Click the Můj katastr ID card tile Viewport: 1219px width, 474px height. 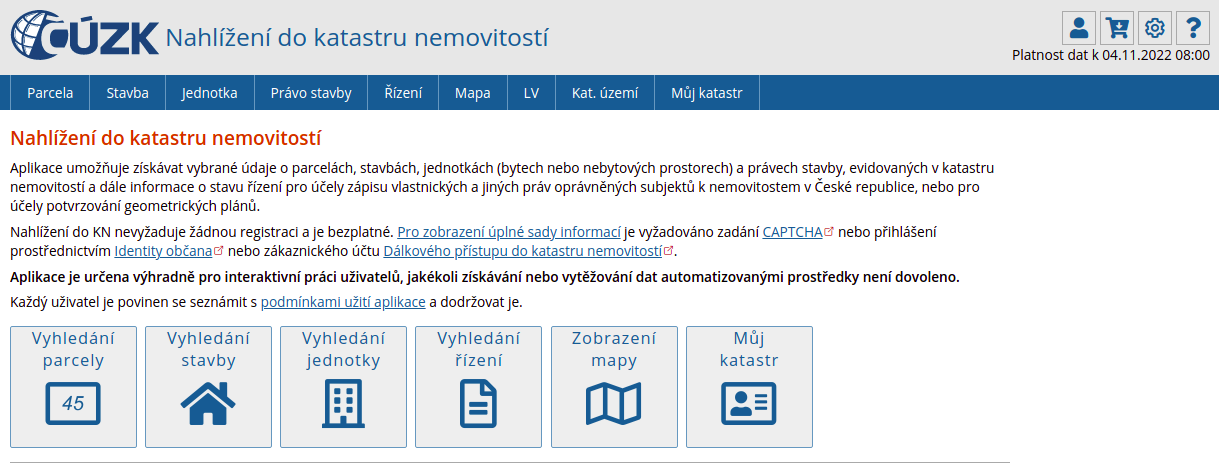tap(749, 386)
